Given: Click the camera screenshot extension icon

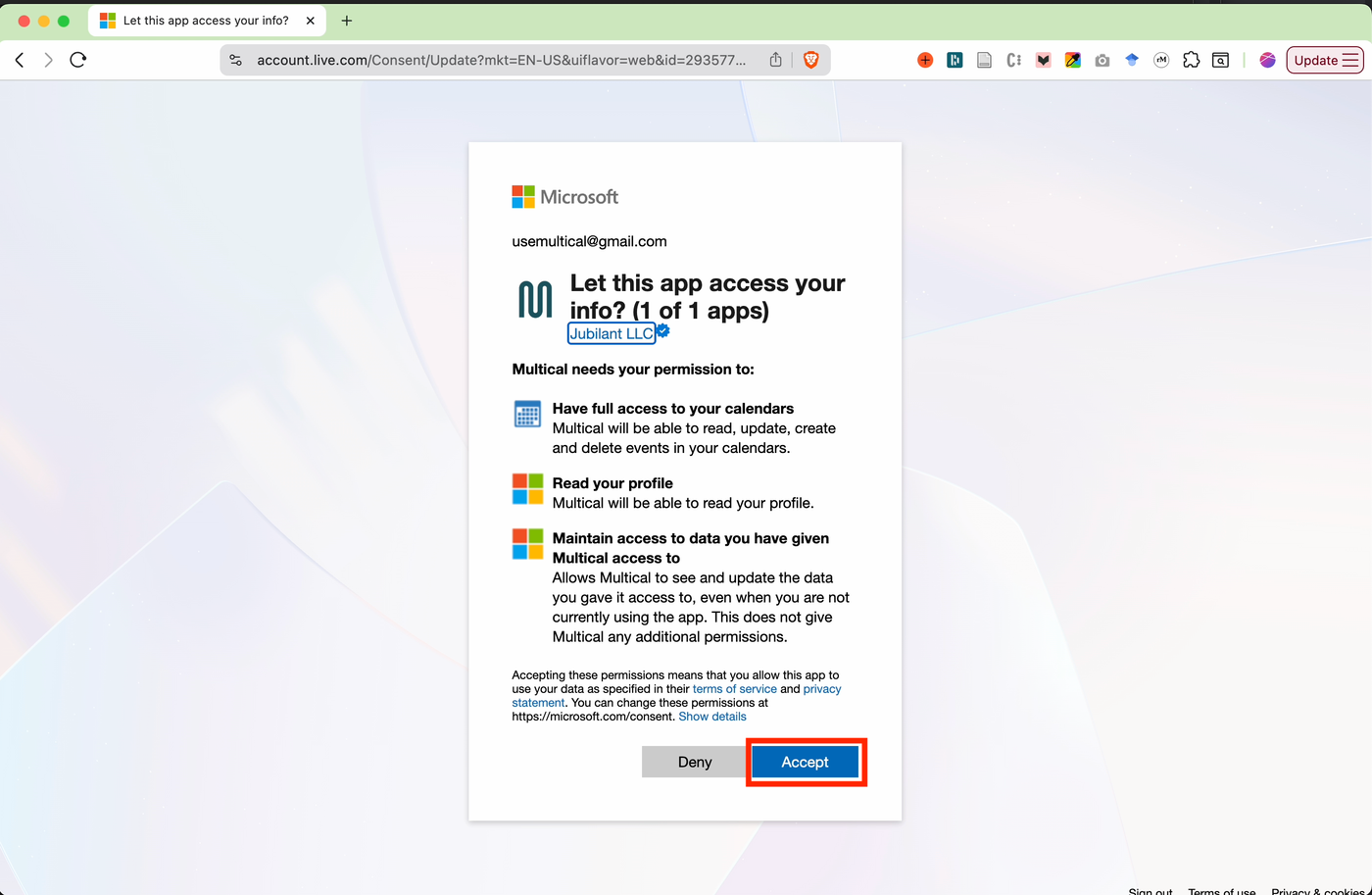Looking at the screenshot, I should [x=1102, y=60].
